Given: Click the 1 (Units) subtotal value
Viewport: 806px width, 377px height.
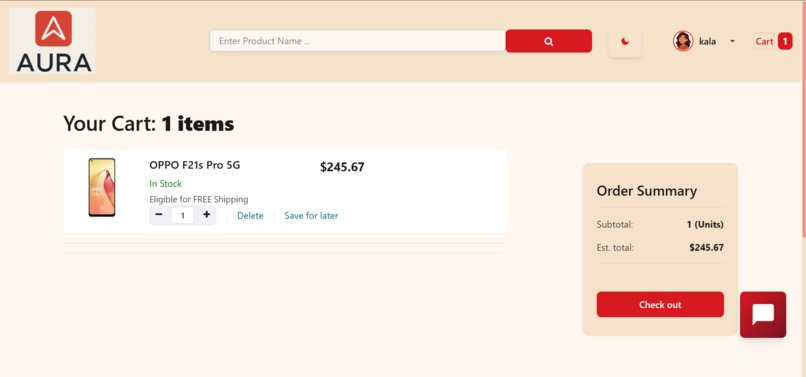Looking at the screenshot, I should click(705, 224).
